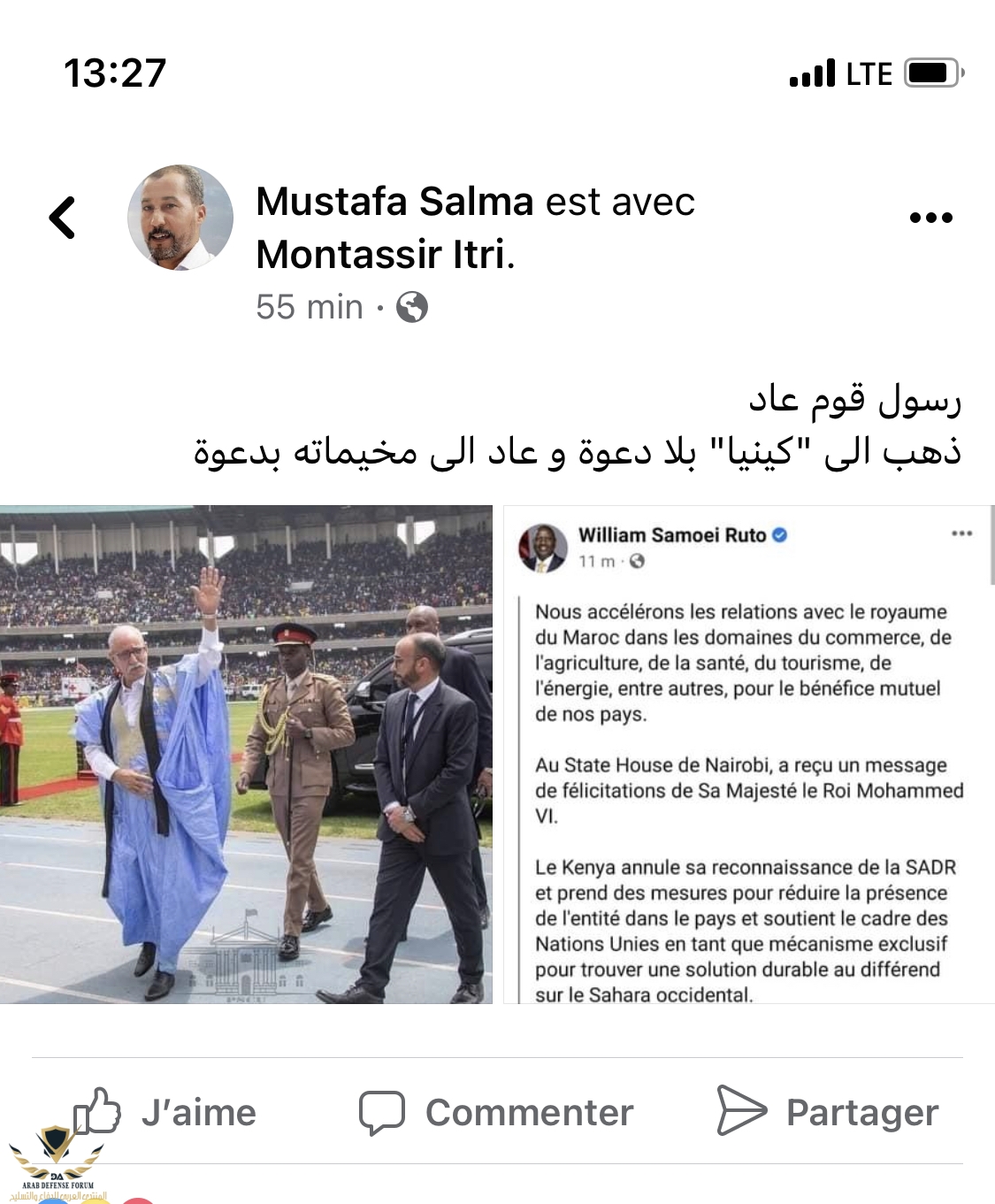
Task: Tap the J'aime button label
Action: [199, 1112]
